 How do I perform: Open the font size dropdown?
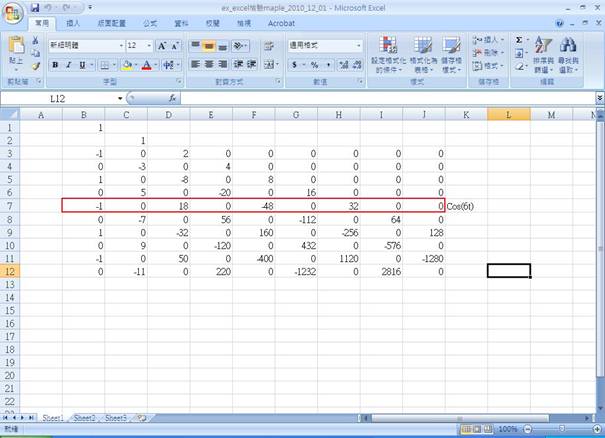pos(149,46)
